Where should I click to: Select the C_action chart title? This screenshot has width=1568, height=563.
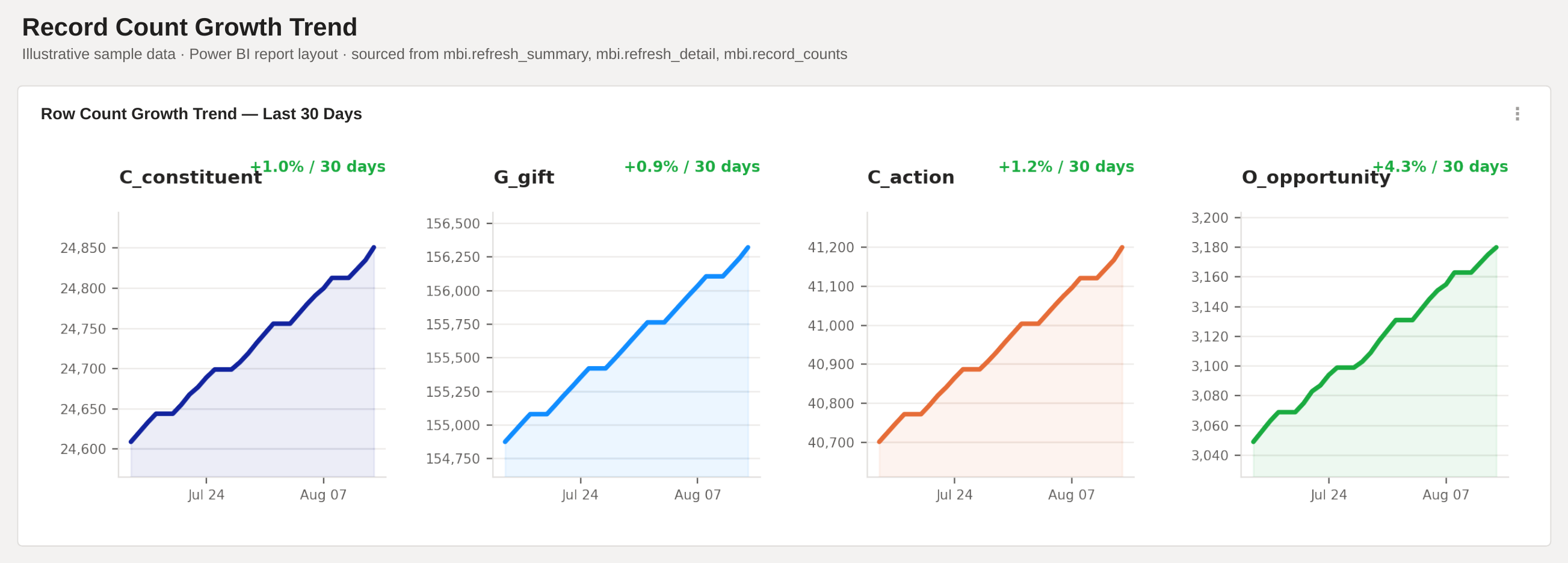point(910,177)
